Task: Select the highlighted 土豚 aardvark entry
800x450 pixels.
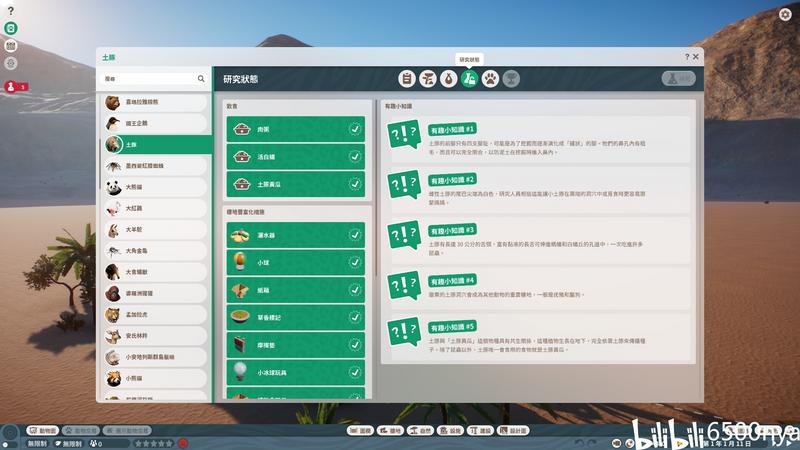Action: pos(156,144)
